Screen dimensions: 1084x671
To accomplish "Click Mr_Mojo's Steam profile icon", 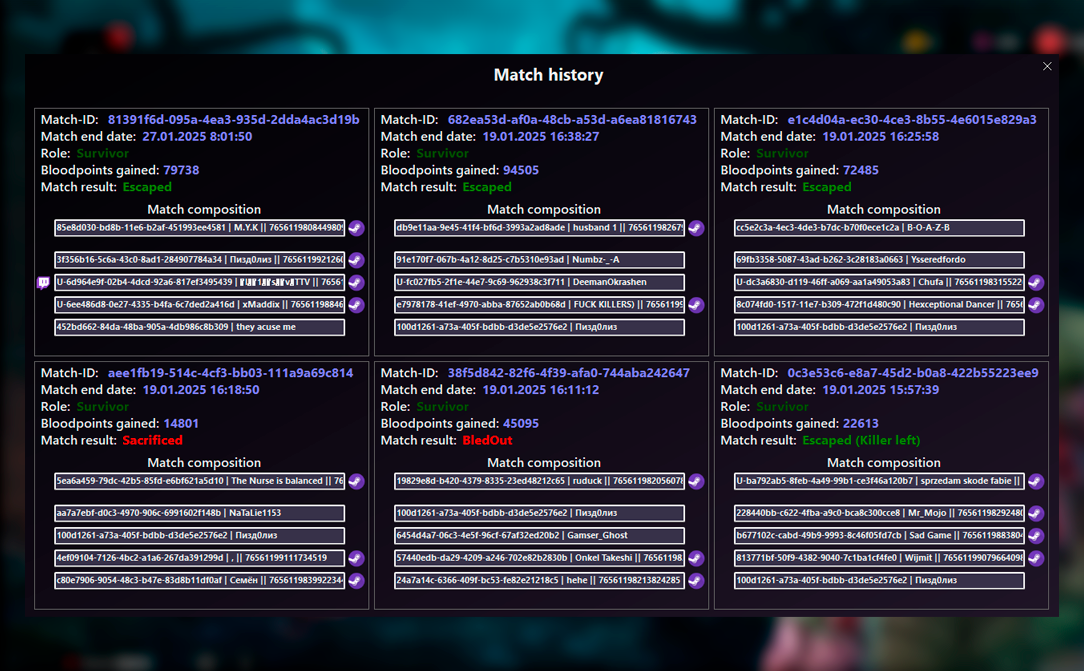I will coord(1036,513).
